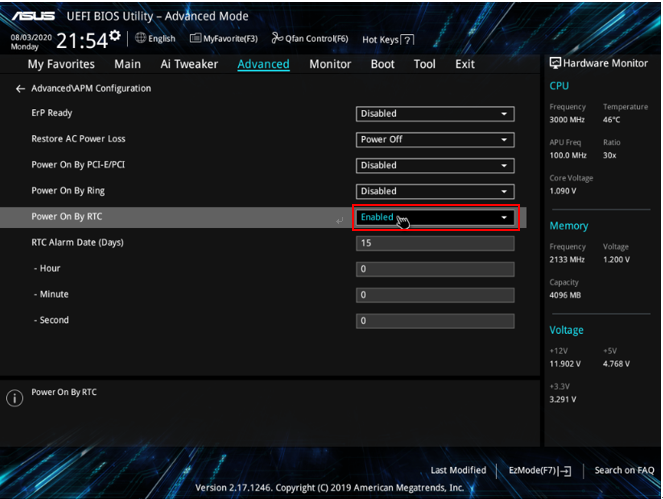Select the Advanced tab
Screen dimensions: 663x499
[263, 64]
